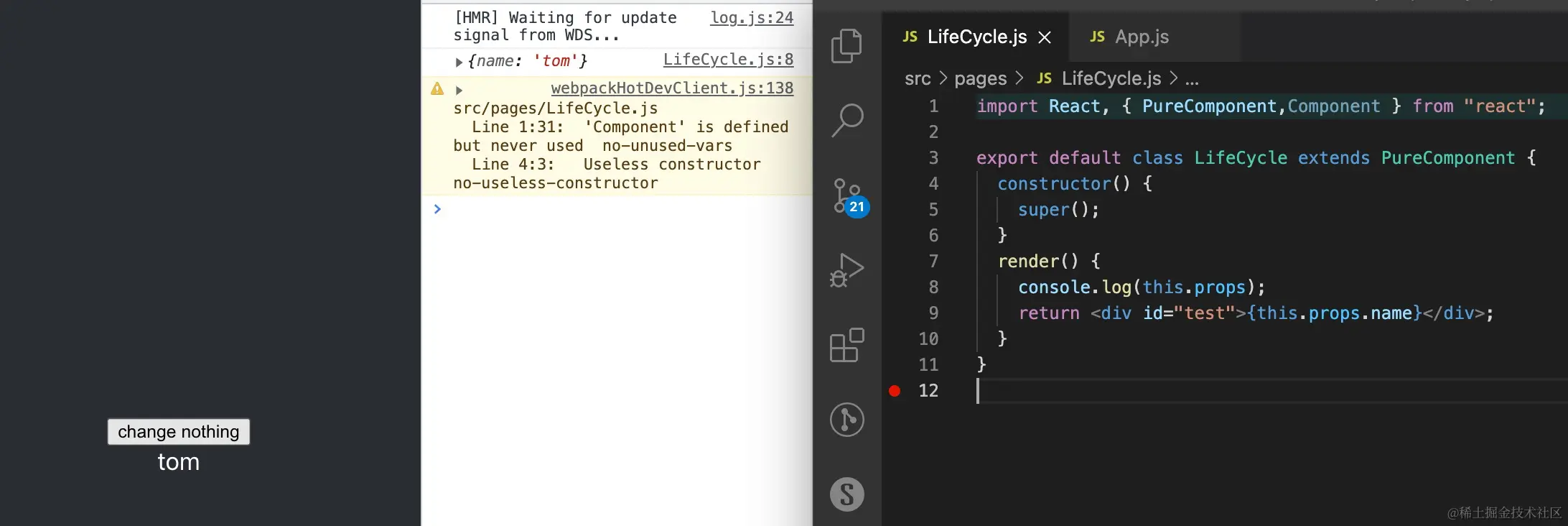
Task: Click the breadcrumb ellipsis symbol
Action: click(x=1192, y=80)
